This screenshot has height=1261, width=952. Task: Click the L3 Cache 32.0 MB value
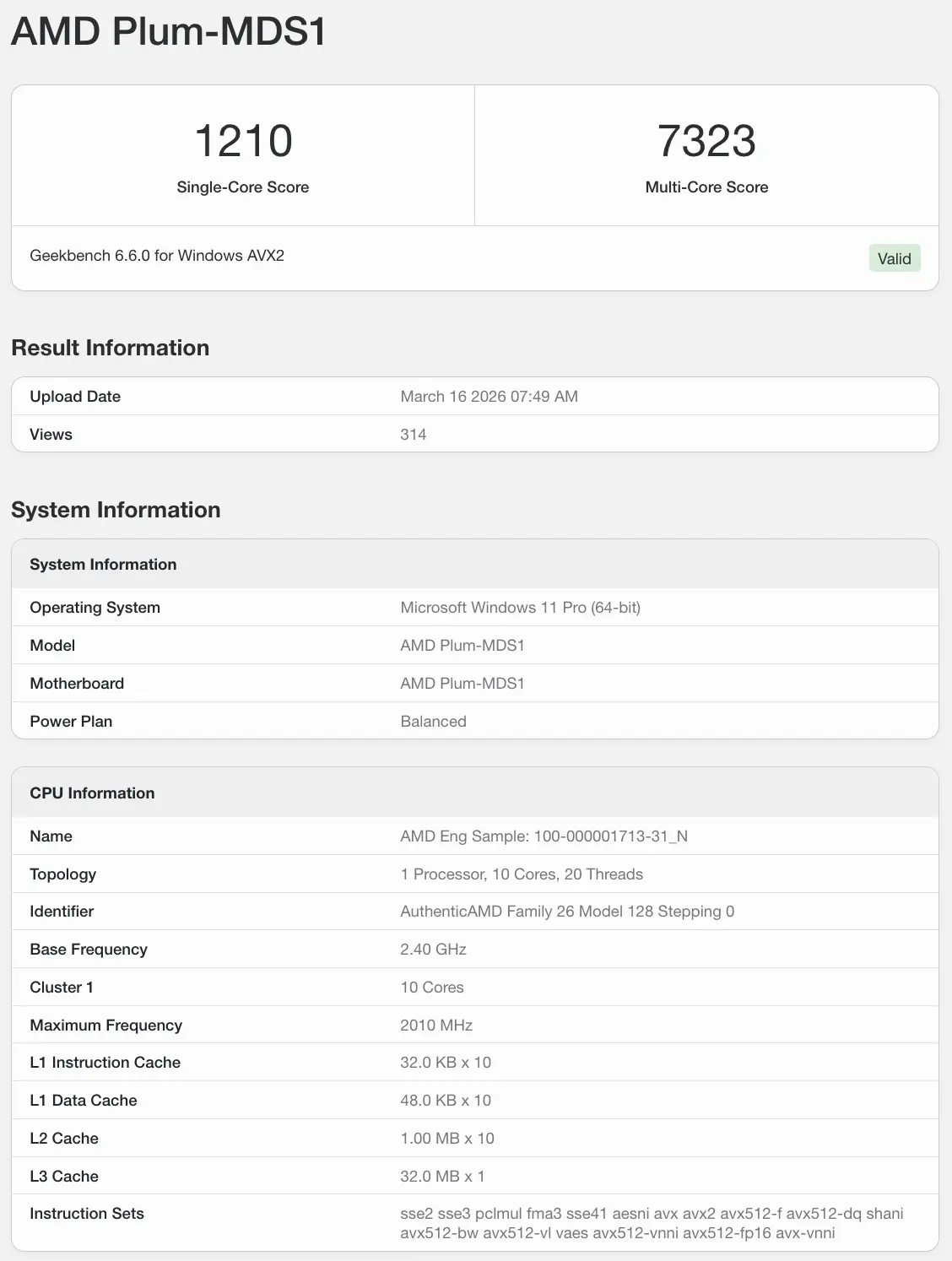coord(441,1177)
